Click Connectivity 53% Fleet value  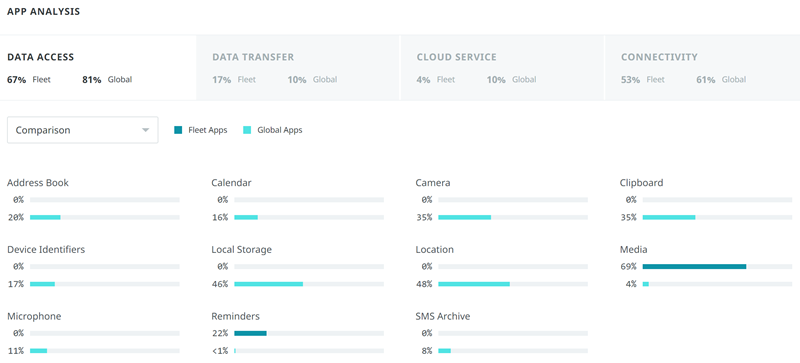(631, 80)
